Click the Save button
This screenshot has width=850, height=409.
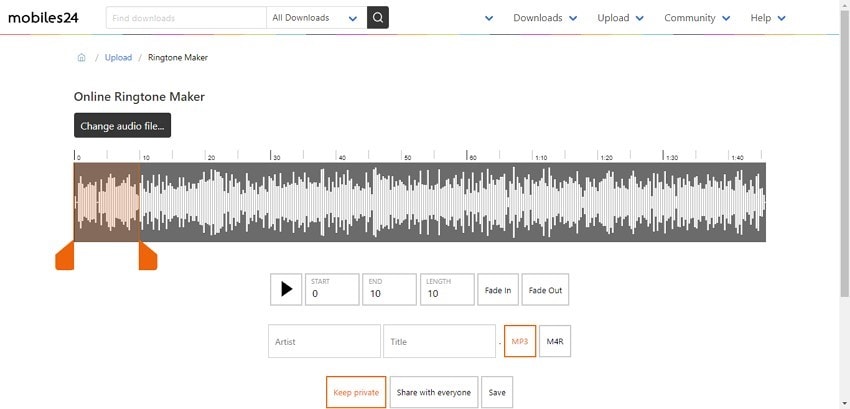pyautogui.click(x=497, y=392)
